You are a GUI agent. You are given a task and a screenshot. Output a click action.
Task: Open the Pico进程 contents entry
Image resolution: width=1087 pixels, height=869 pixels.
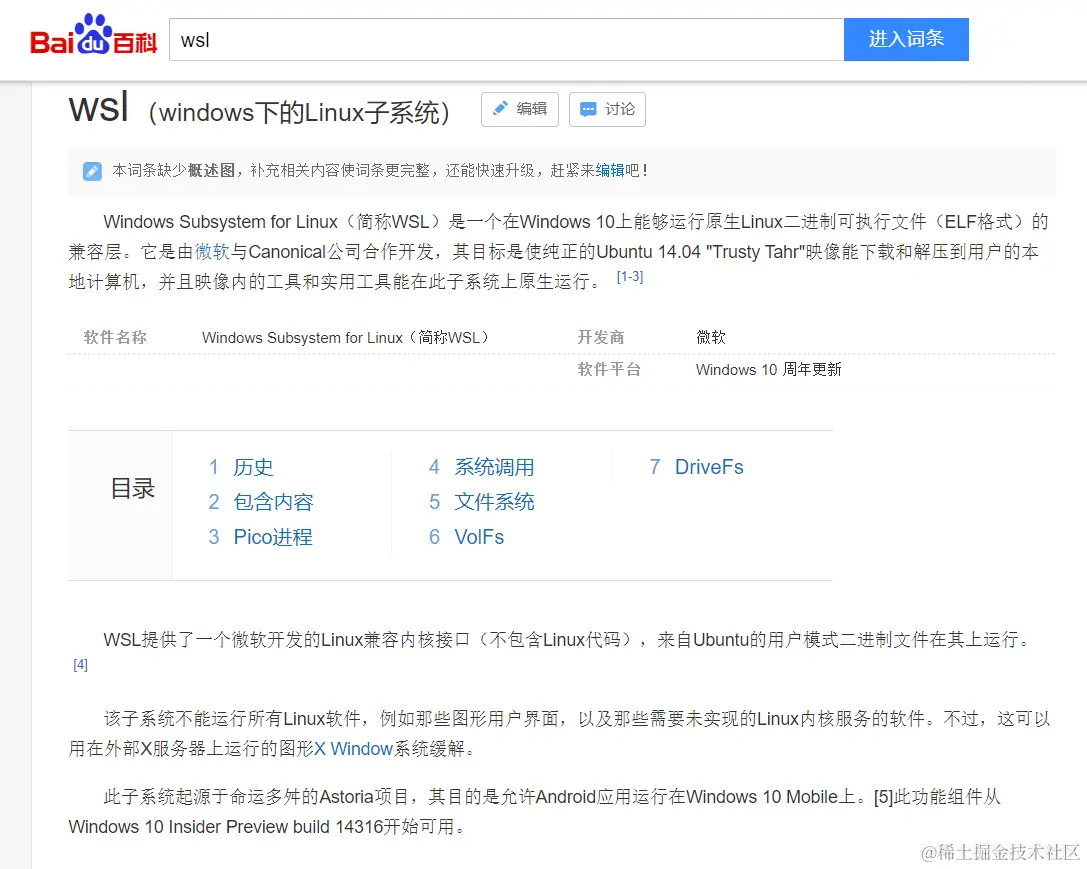[x=272, y=537]
